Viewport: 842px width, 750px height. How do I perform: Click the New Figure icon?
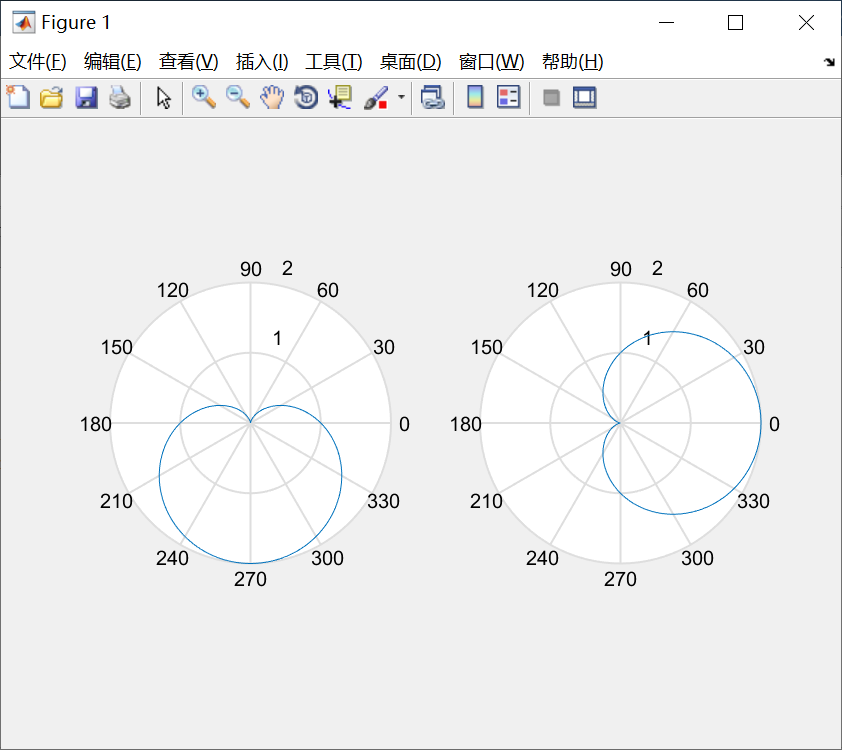(18, 98)
